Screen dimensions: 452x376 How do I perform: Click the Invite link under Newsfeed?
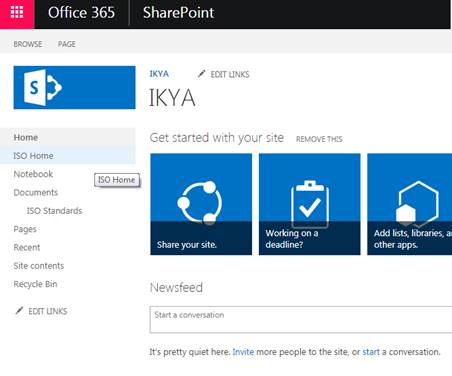click(243, 352)
